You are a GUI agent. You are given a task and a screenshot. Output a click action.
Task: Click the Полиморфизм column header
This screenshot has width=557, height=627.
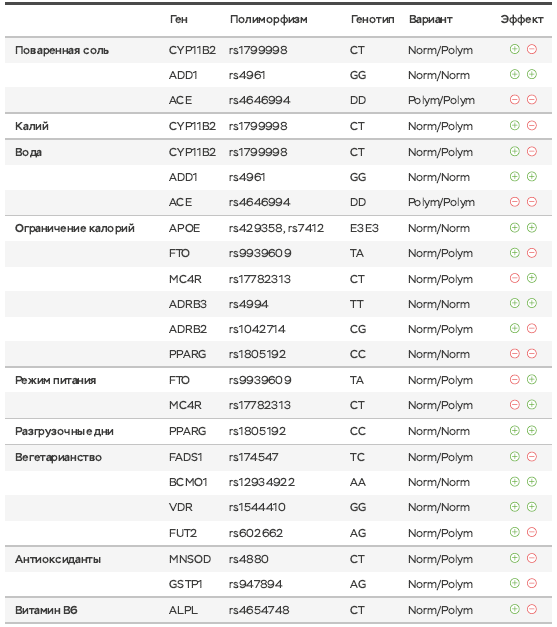(x=269, y=19)
